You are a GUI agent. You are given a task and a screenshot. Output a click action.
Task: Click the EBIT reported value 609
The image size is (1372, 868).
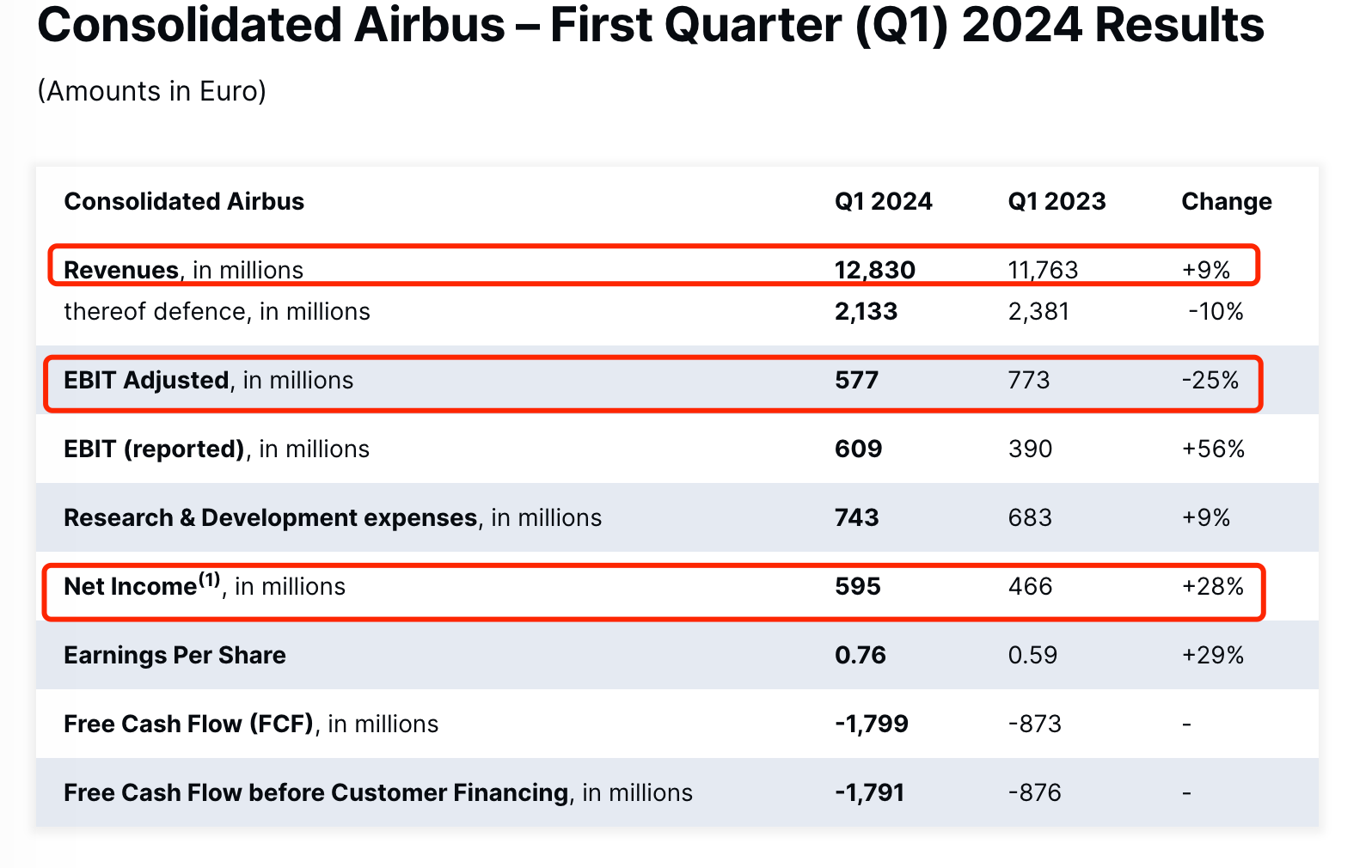pos(858,449)
